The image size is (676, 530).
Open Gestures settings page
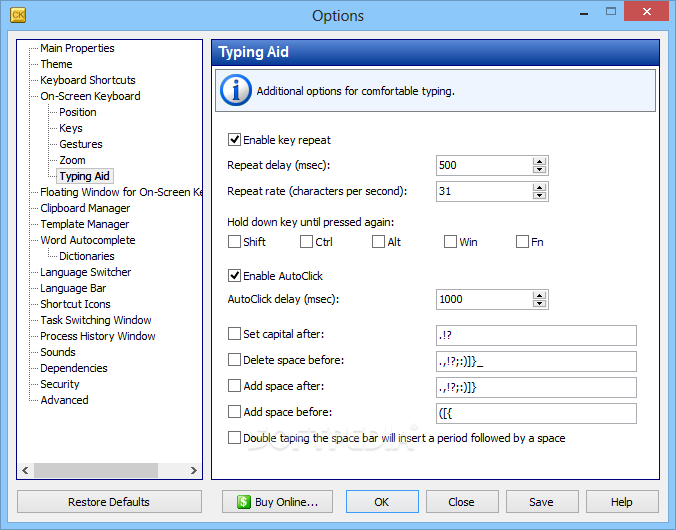coord(81,144)
